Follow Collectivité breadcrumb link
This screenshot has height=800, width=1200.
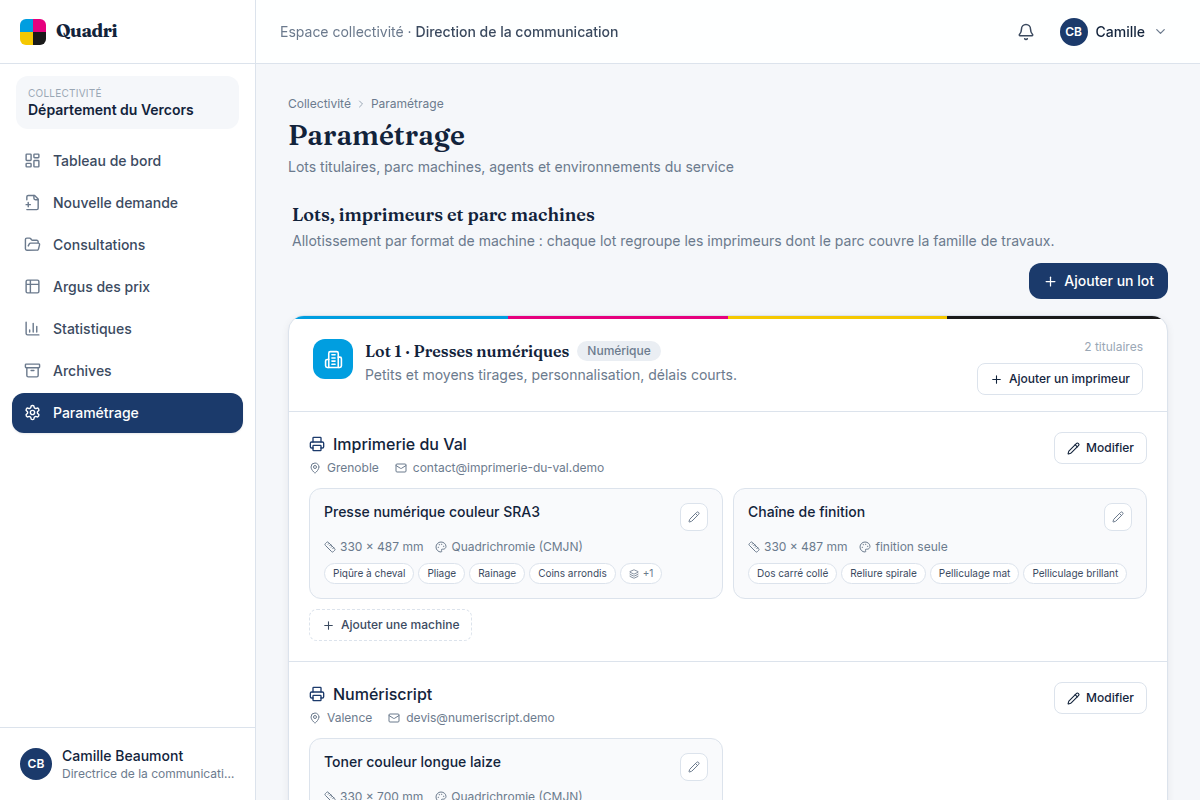pos(319,104)
